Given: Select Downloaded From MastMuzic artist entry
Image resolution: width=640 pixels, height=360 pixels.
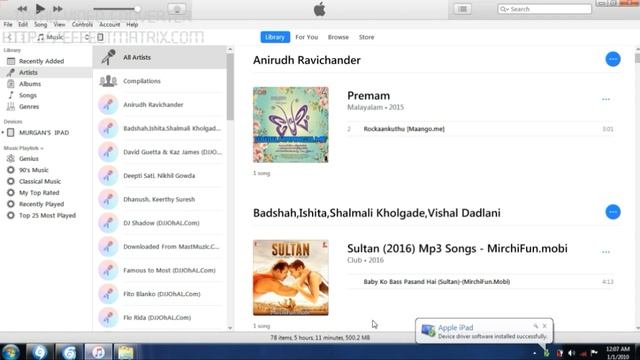Looking at the screenshot, I should (x=160, y=247).
